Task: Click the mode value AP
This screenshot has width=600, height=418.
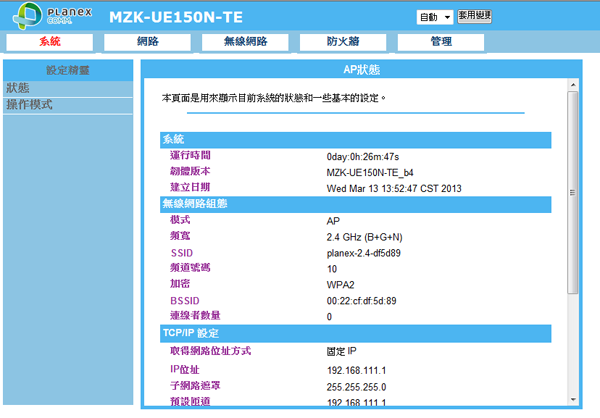Action: point(333,221)
